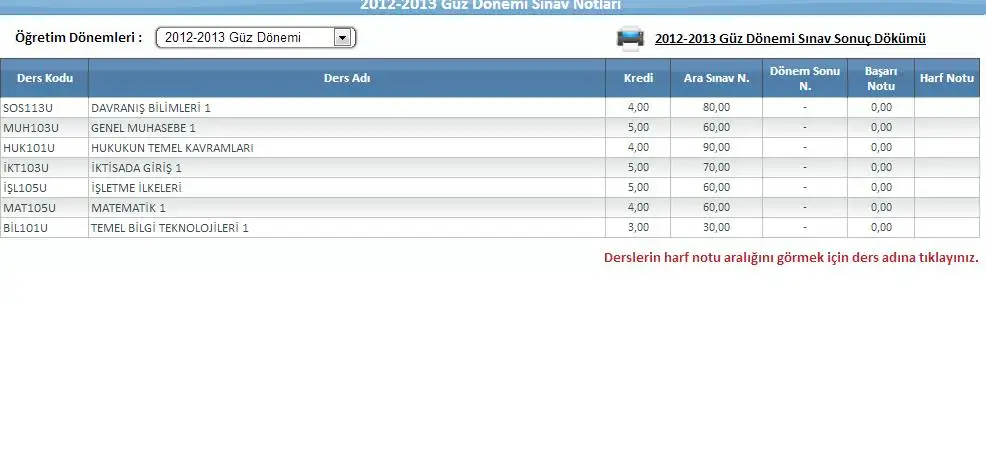Open 2012-2013 Güz Dönemi Sınav Sonuç Dökümü link

tap(790, 39)
